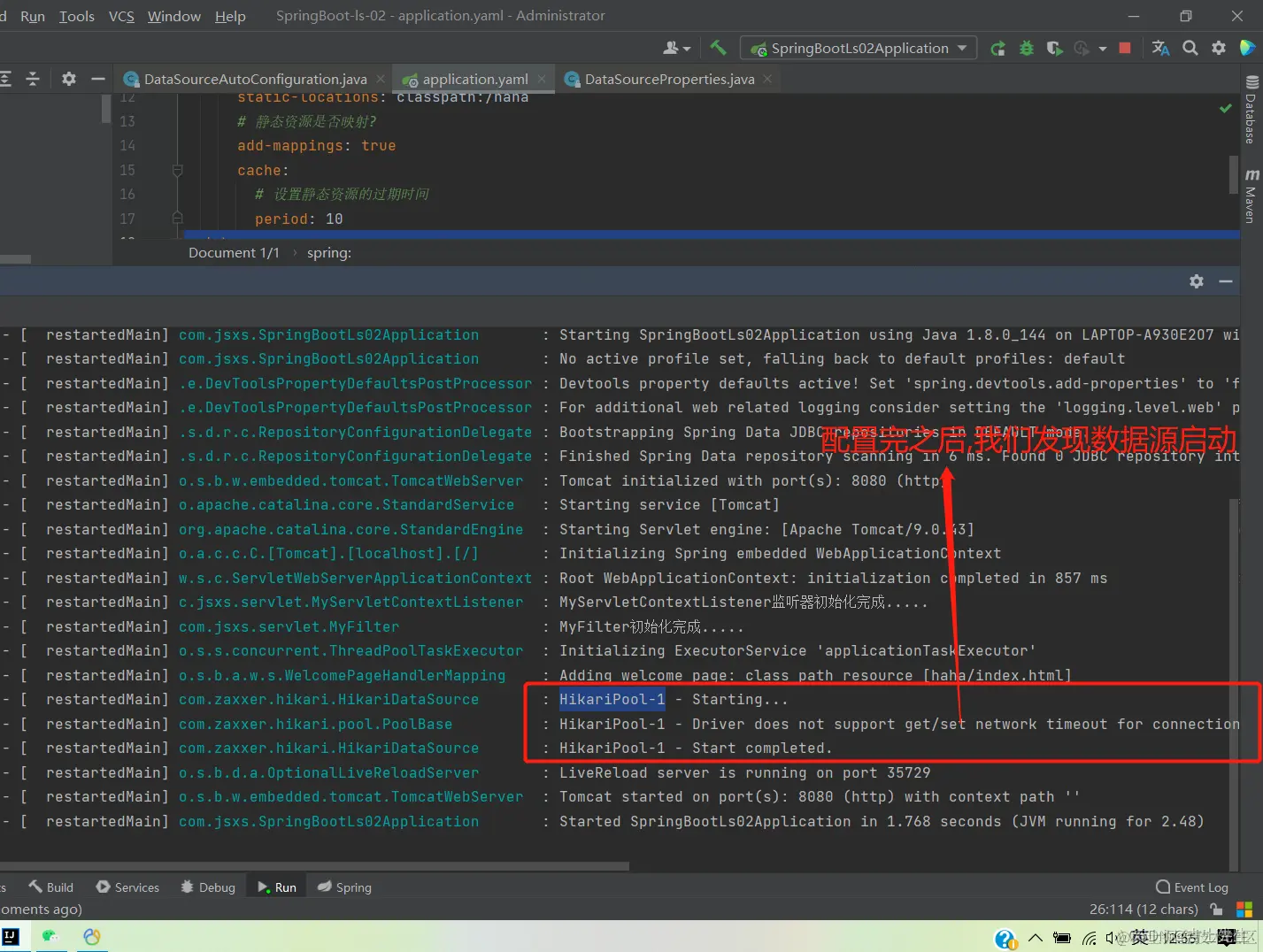
Task: Click the Wi-Fi network icon in system tray
Action: coord(1089,938)
